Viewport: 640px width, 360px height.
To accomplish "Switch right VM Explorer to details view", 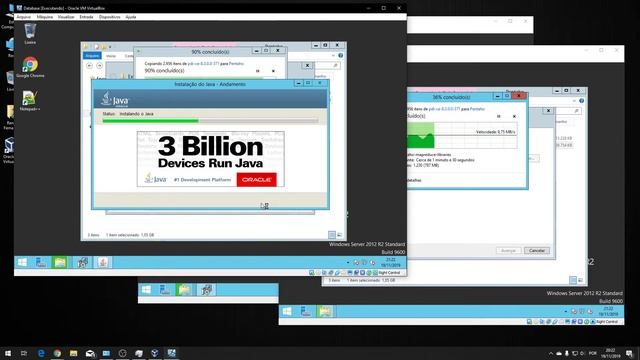I will (x=573, y=280).
